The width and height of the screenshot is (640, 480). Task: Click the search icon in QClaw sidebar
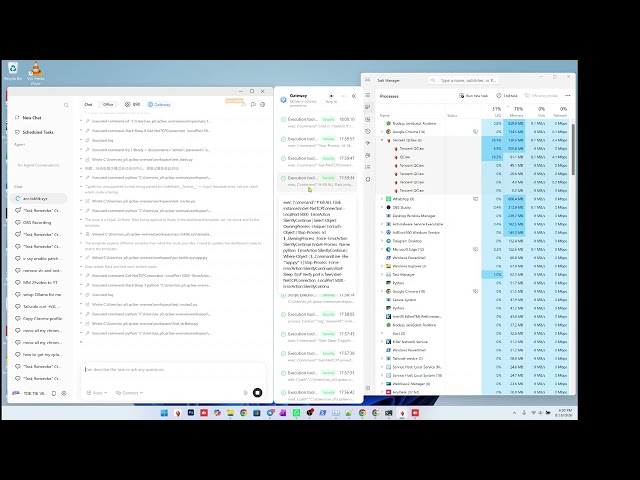tap(66, 105)
